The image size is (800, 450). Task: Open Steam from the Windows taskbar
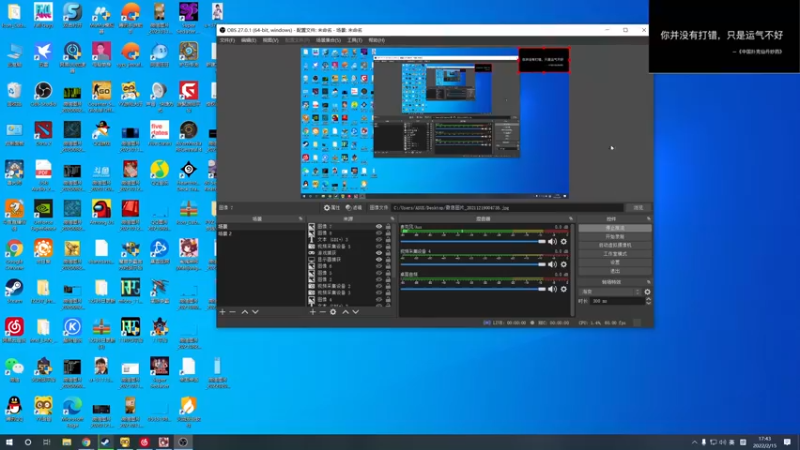(106, 442)
